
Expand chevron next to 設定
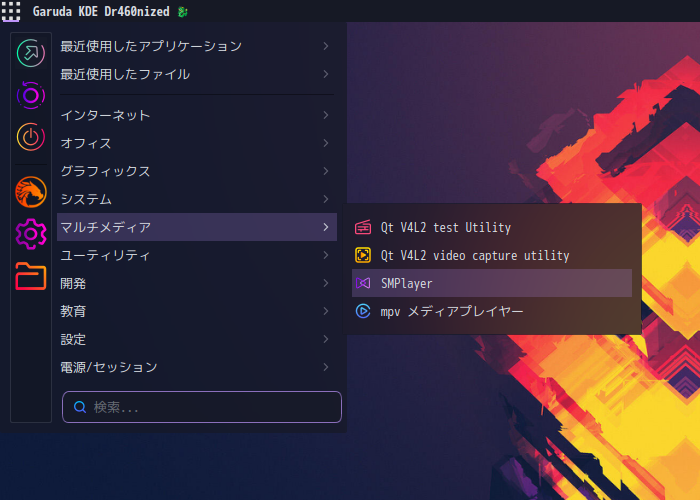point(326,339)
